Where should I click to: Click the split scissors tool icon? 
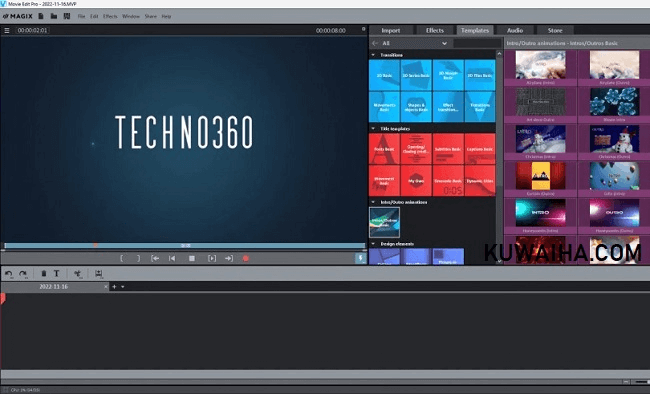(x=78, y=274)
